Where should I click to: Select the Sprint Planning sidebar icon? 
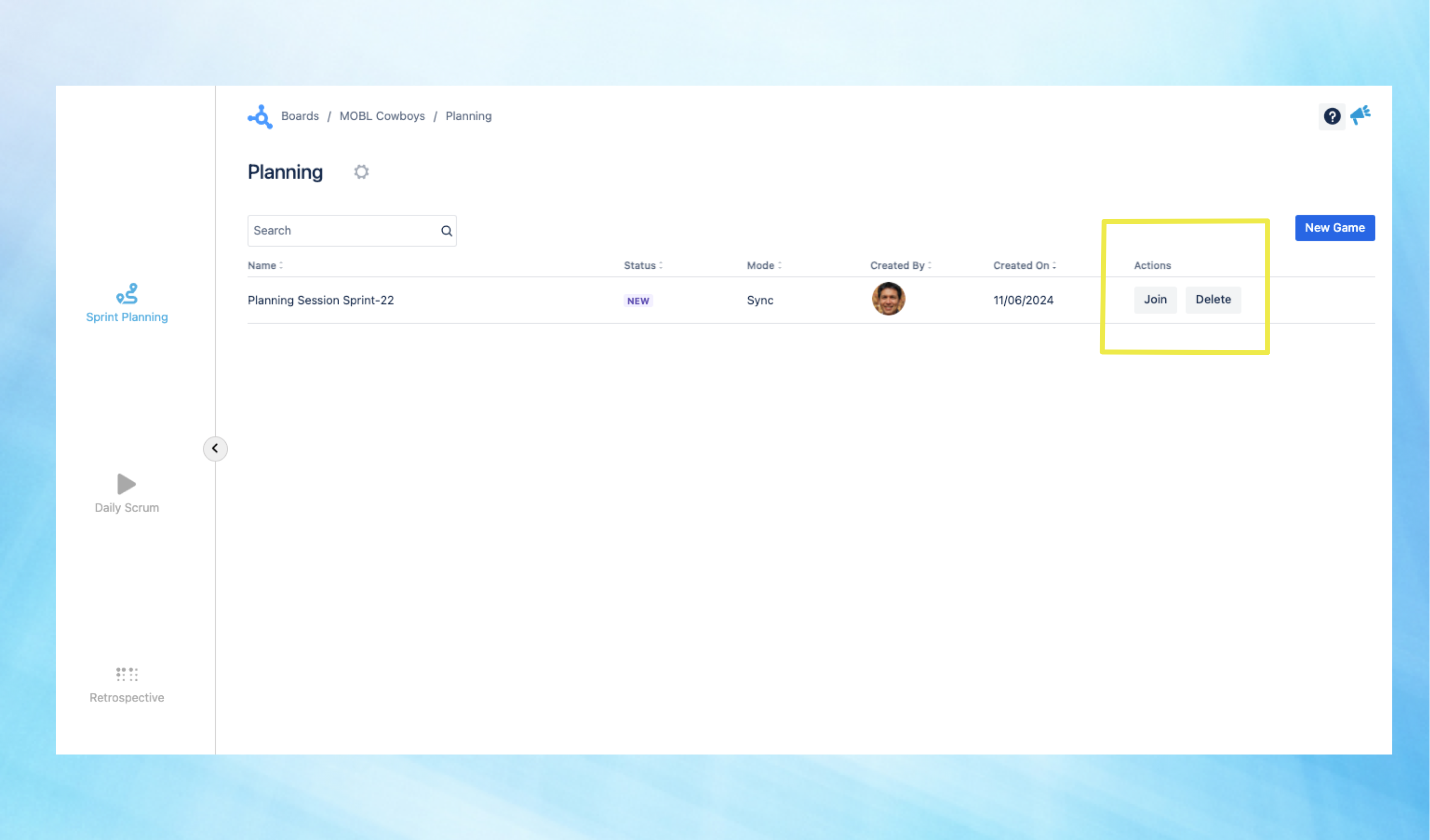(127, 294)
